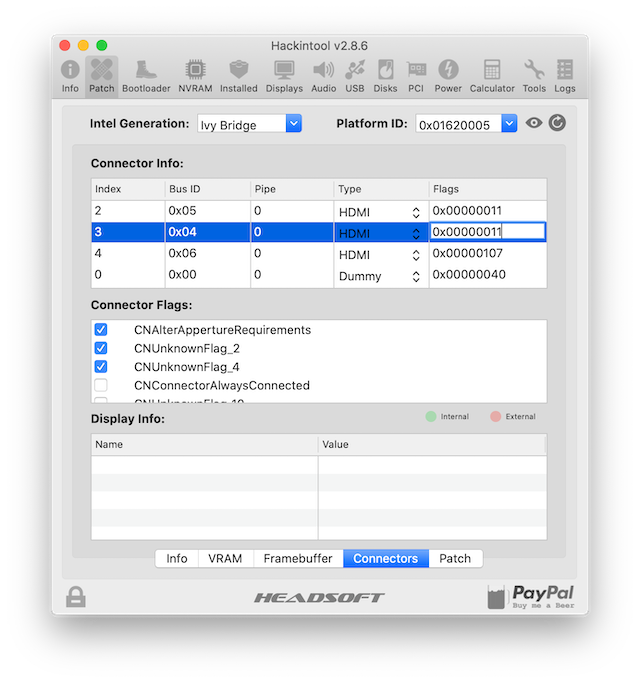Toggle CNAlterAppertureRequirements checkbox
The width and height of the screenshot is (640, 683).
coord(101,330)
